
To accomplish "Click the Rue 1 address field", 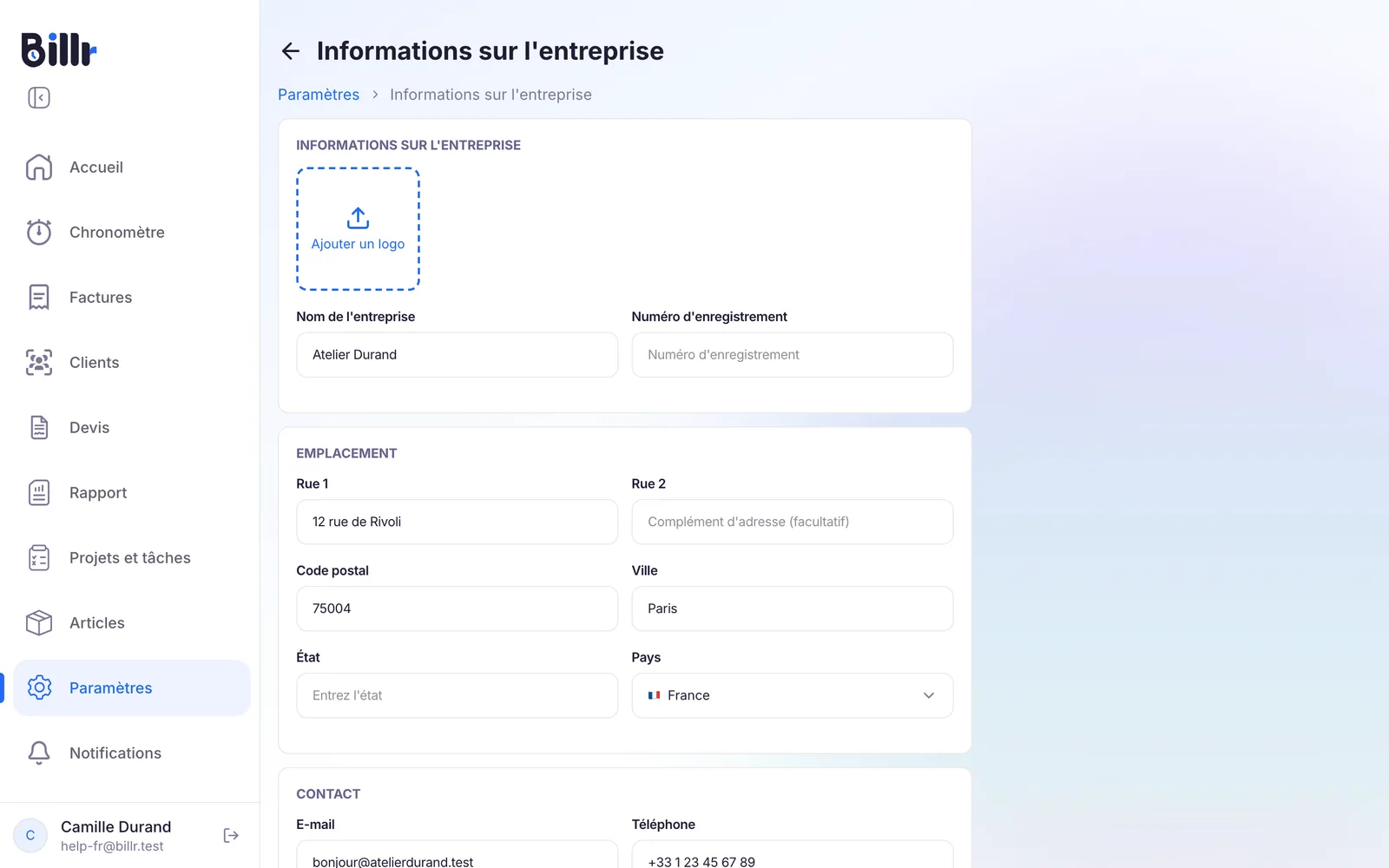I will point(458,522).
